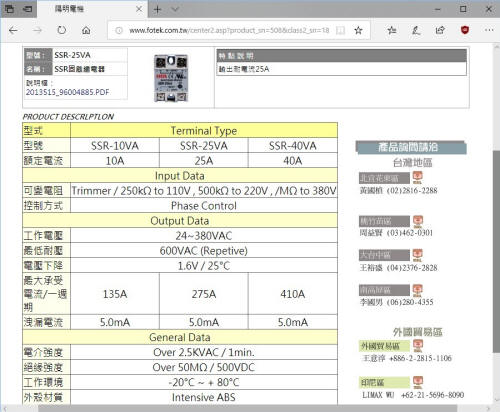
Task: Click the product inquiry header banner
Action: (x=411, y=147)
